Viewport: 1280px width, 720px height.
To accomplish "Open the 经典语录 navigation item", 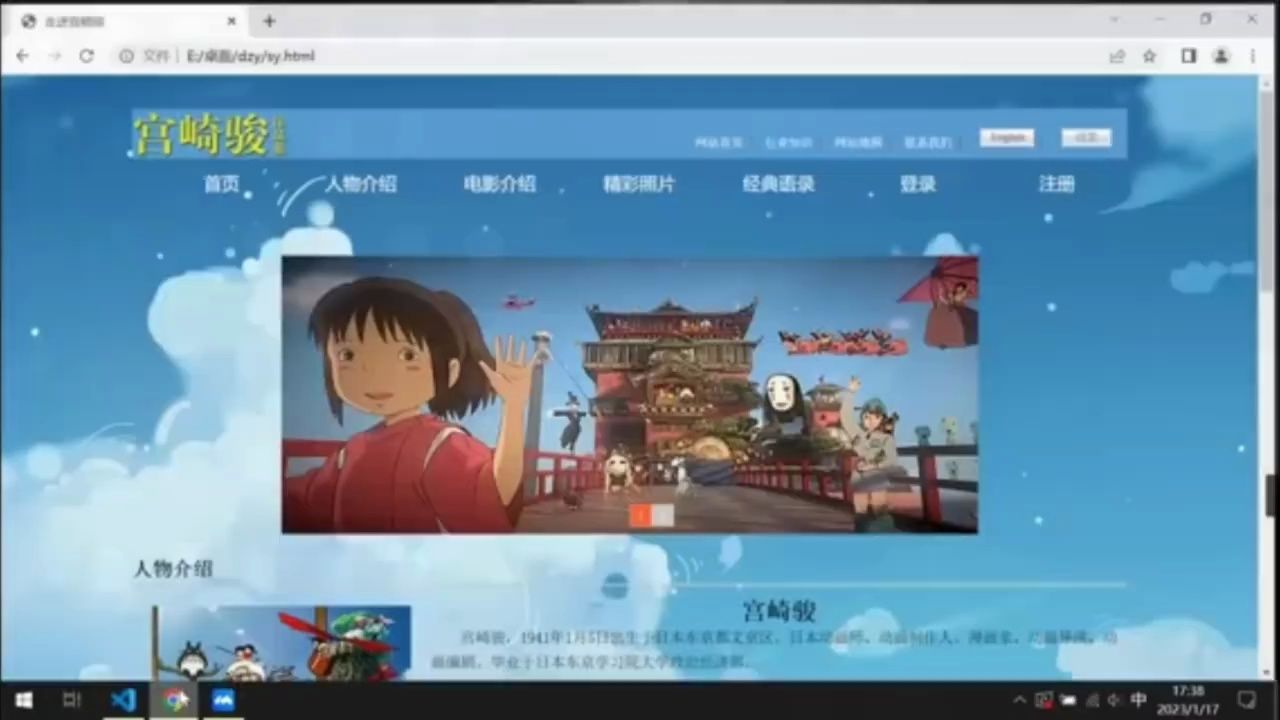I will 778,184.
